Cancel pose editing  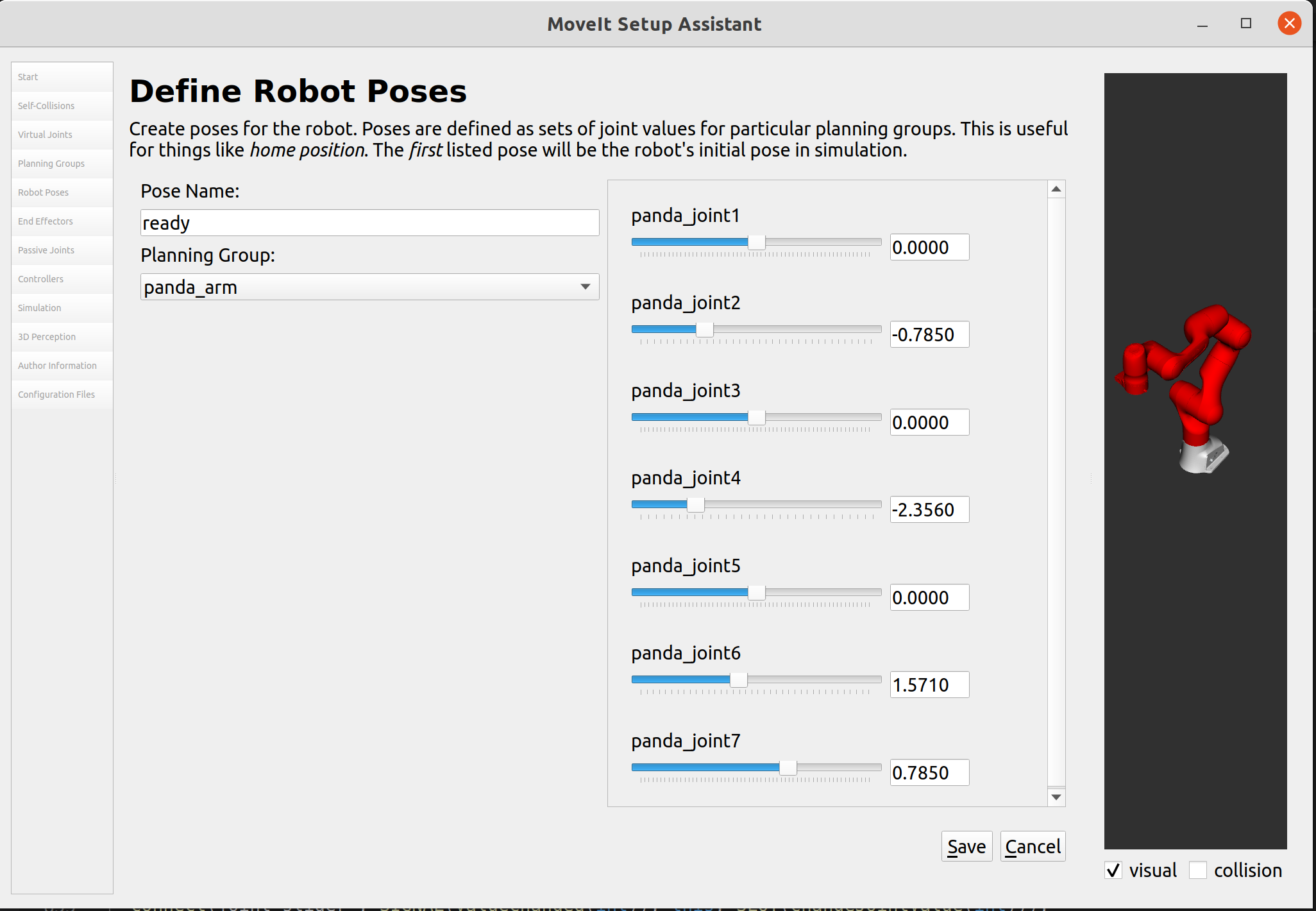click(x=1033, y=846)
